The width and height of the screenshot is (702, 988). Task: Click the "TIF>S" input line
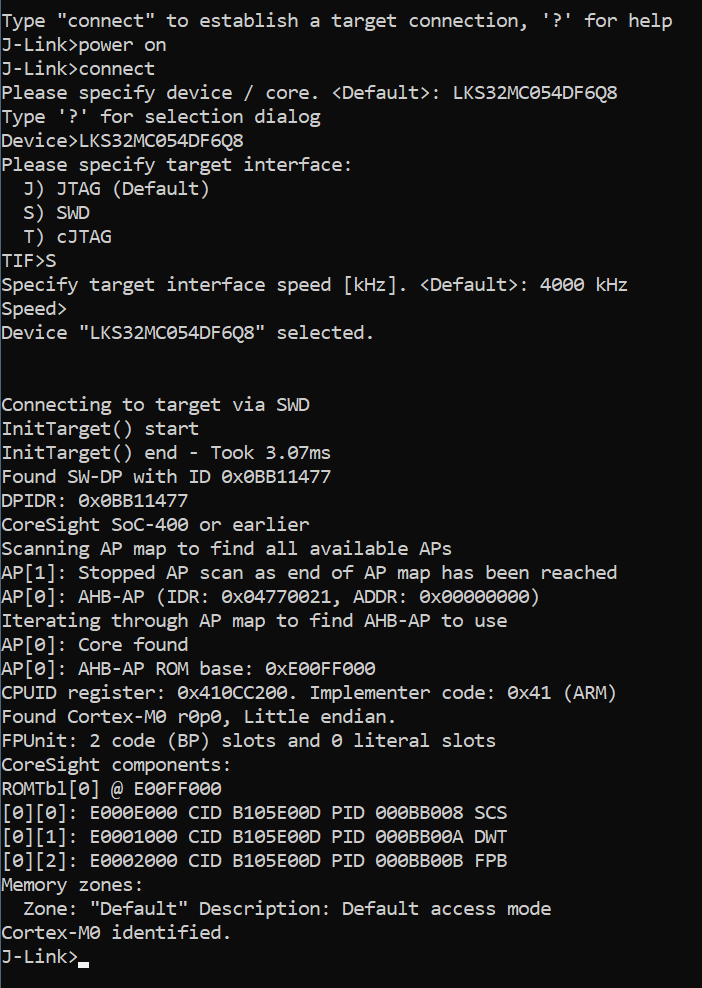29,261
